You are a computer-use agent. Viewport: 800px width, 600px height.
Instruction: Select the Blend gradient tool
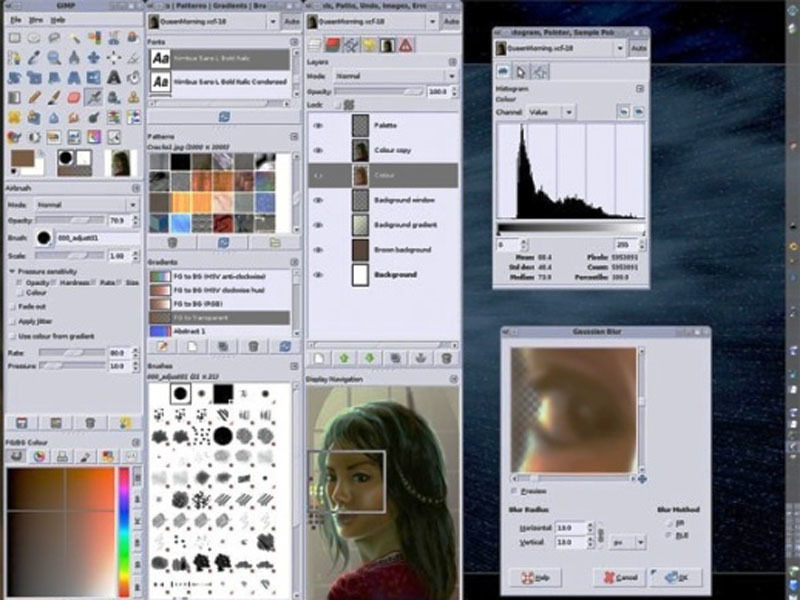14,97
